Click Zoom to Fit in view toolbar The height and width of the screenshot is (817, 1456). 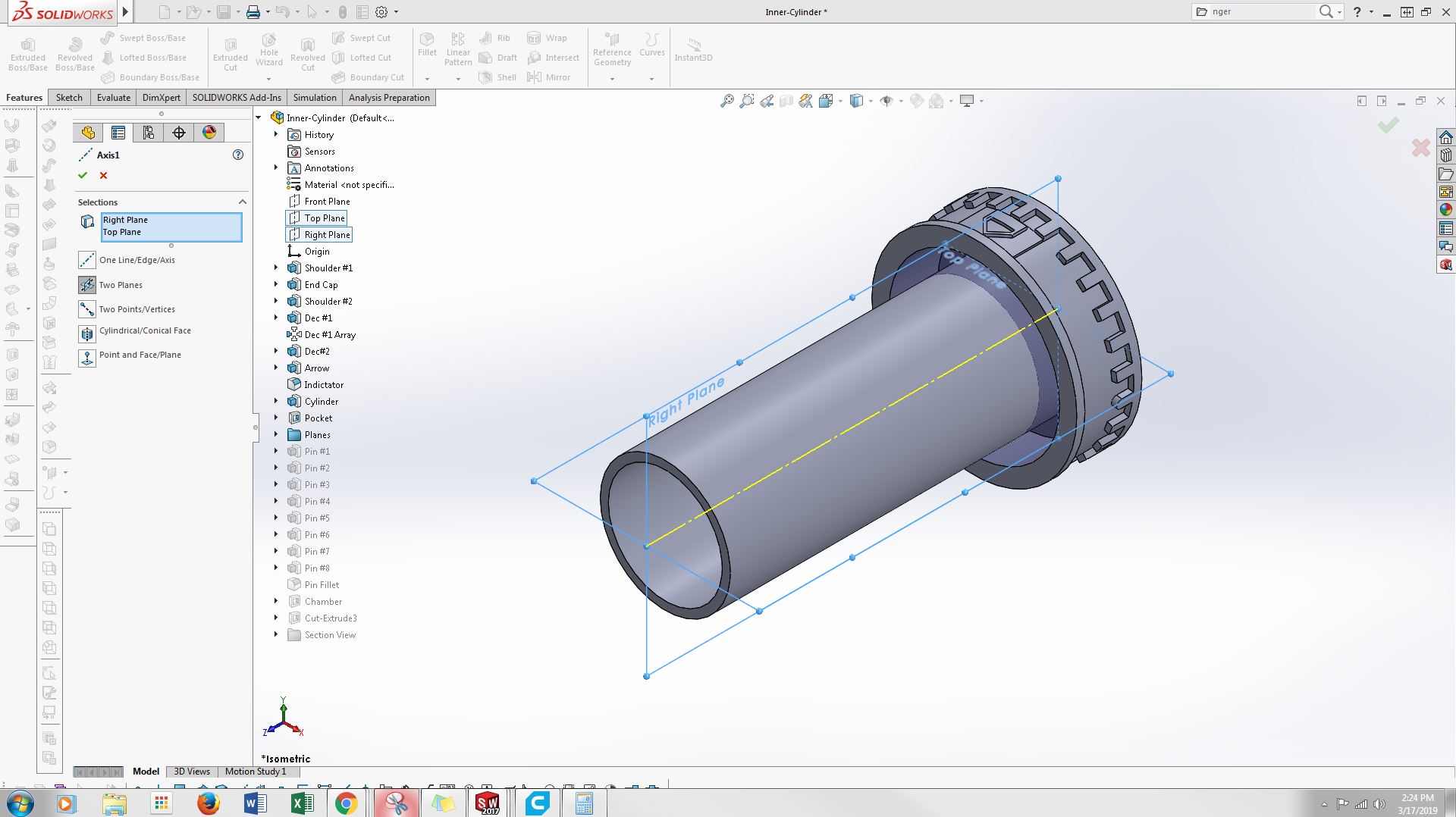coord(727,101)
